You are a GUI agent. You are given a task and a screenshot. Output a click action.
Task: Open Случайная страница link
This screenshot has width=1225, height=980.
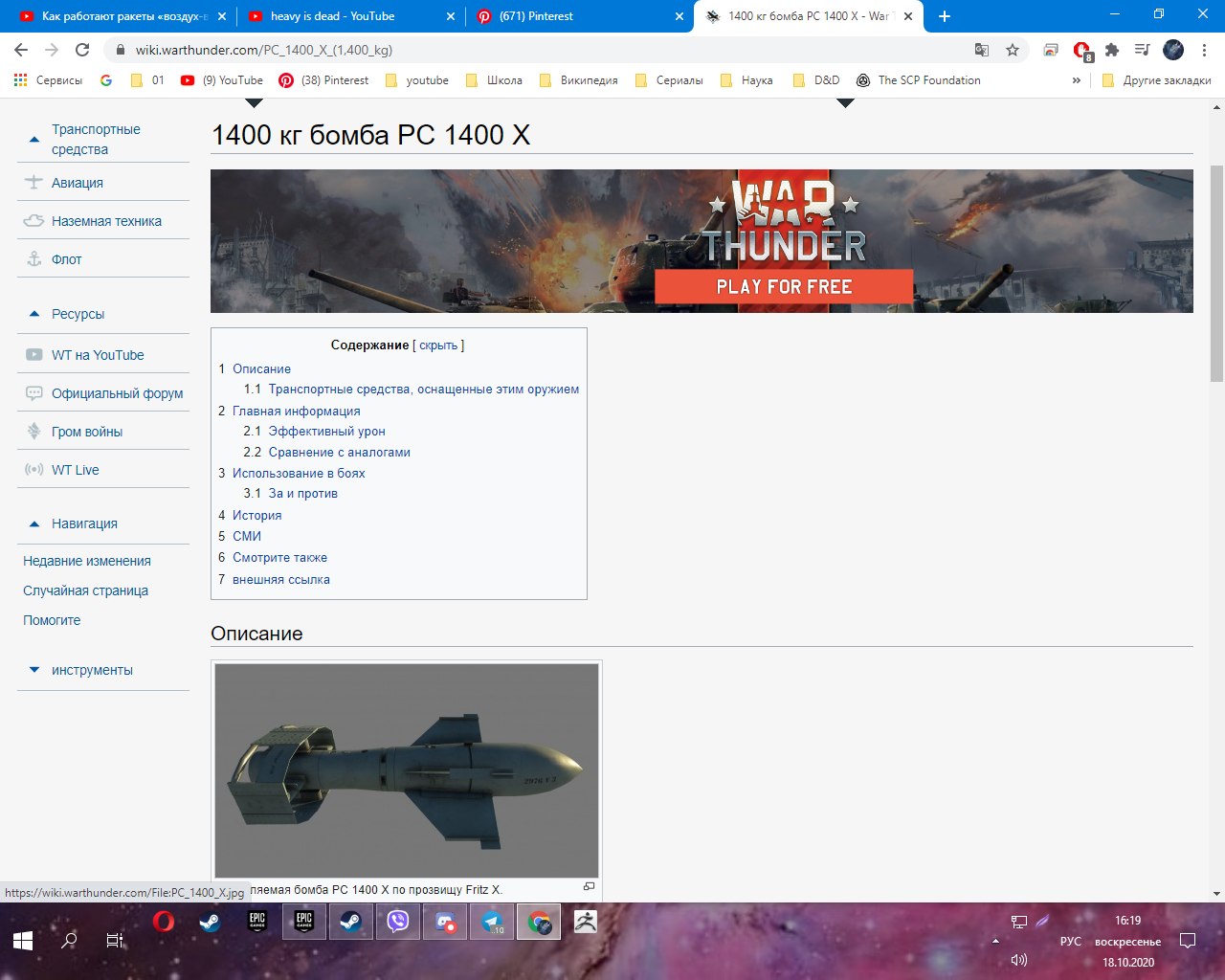point(85,590)
